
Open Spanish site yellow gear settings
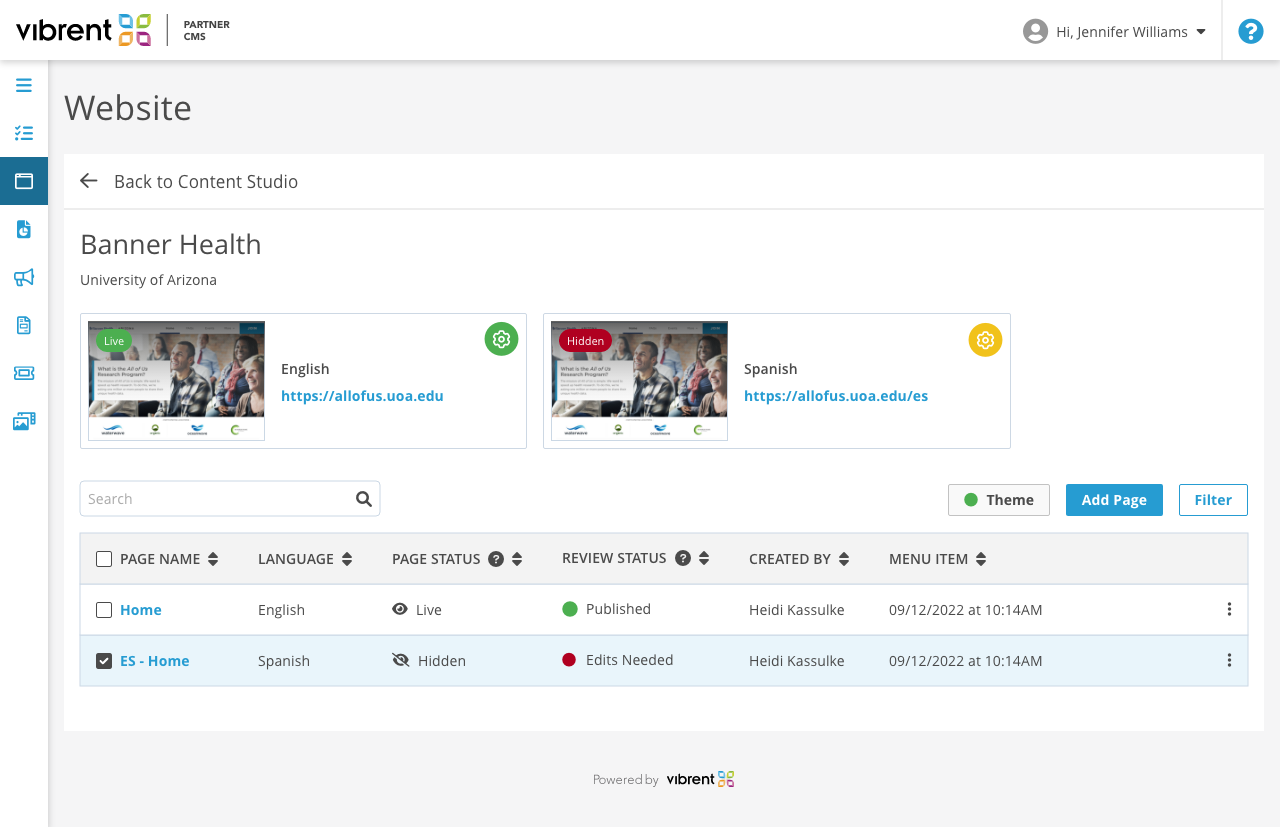coord(985,339)
